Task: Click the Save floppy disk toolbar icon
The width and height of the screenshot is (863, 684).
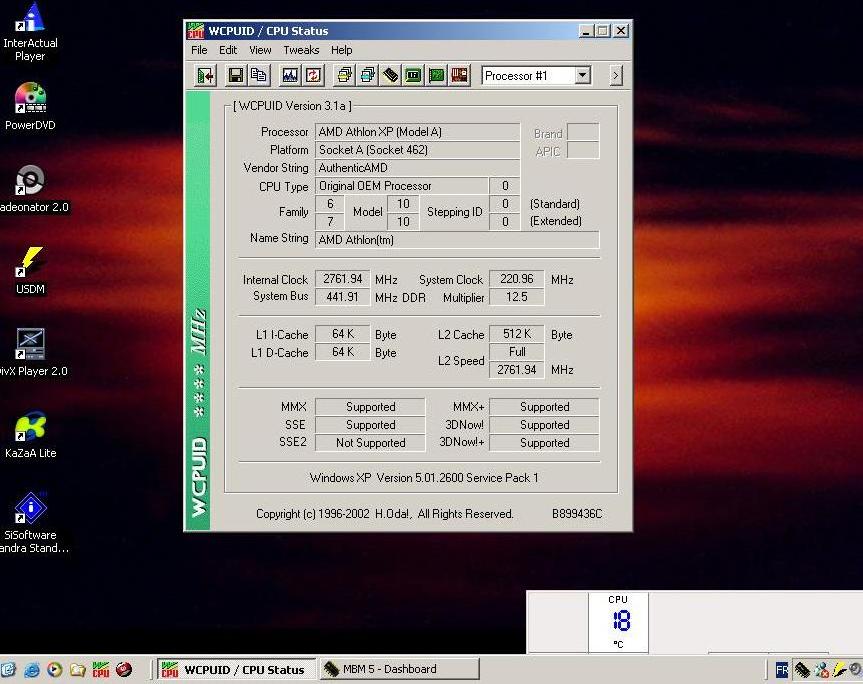Action: coord(236,75)
